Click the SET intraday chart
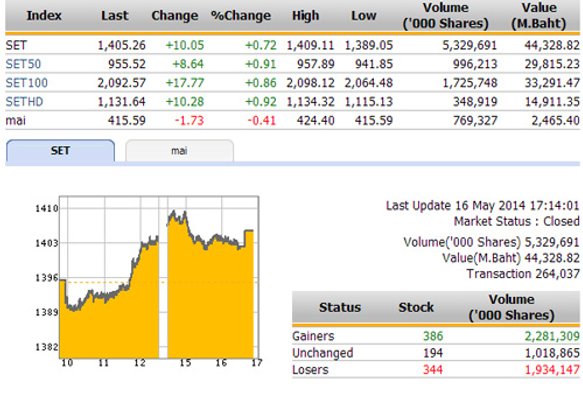 [x=159, y=277]
